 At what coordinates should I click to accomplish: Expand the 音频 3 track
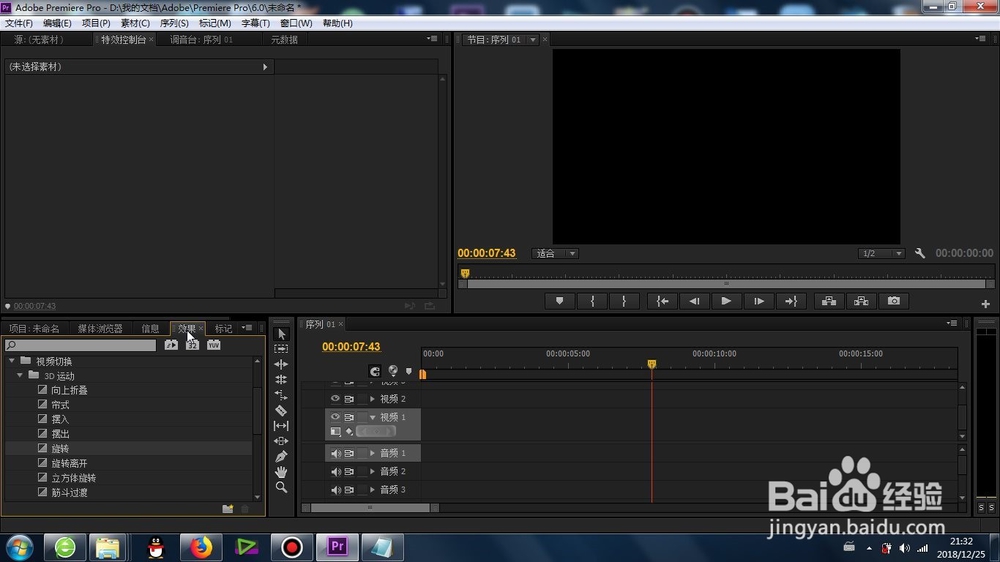tap(372, 490)
